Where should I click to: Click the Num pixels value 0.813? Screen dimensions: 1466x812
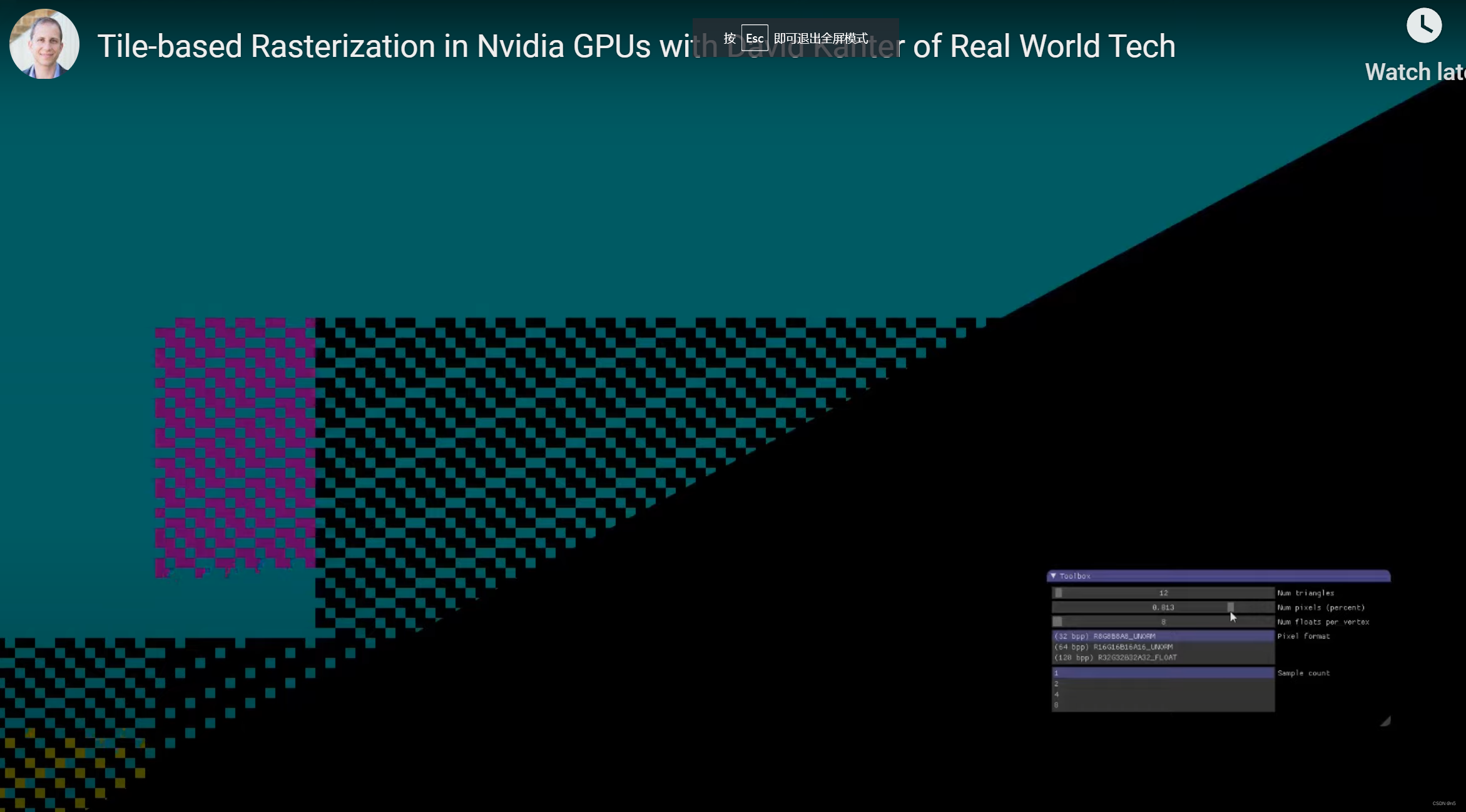coord(1164,607)
